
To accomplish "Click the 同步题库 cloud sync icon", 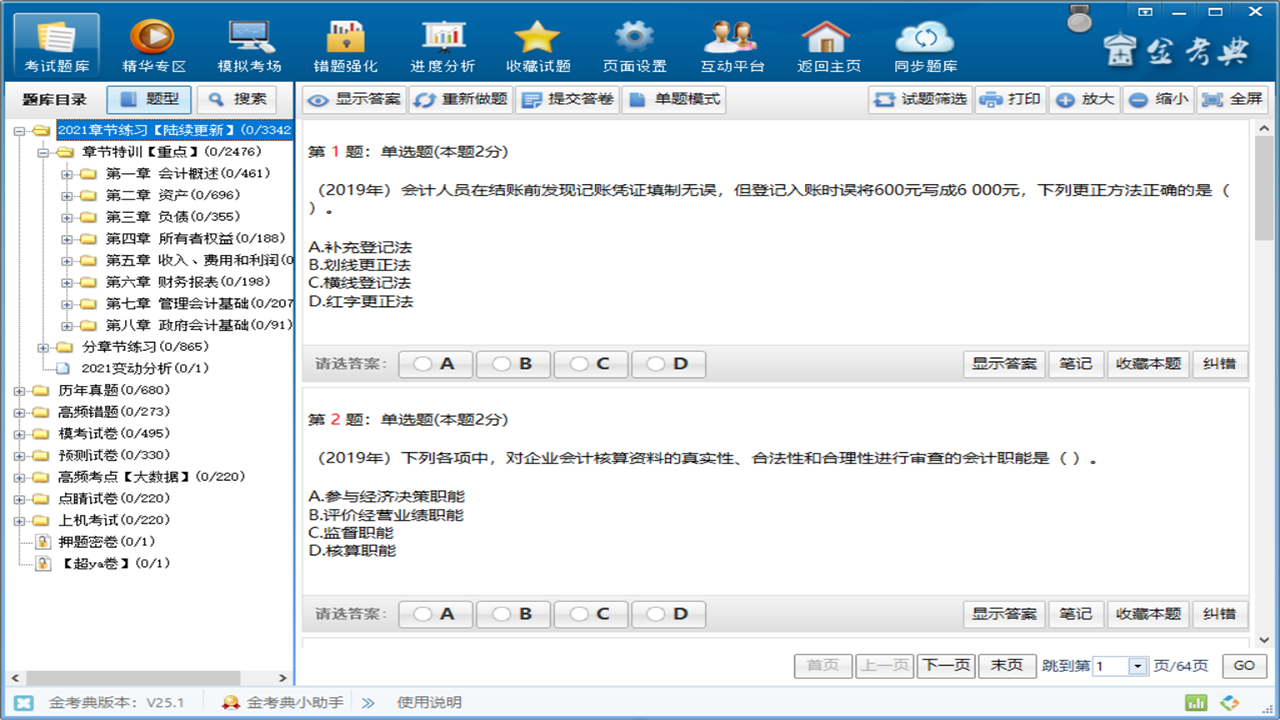I will click(925, 46).
